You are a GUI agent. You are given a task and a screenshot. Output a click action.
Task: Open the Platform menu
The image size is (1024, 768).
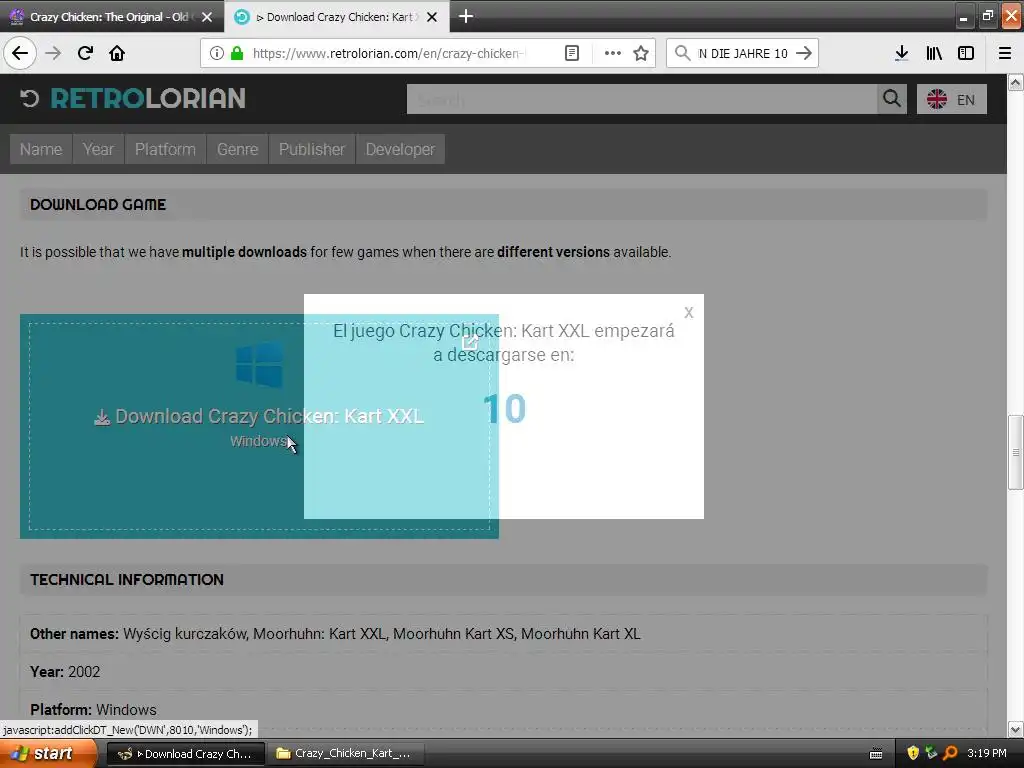pyautogui.click(x=165, y=150)
